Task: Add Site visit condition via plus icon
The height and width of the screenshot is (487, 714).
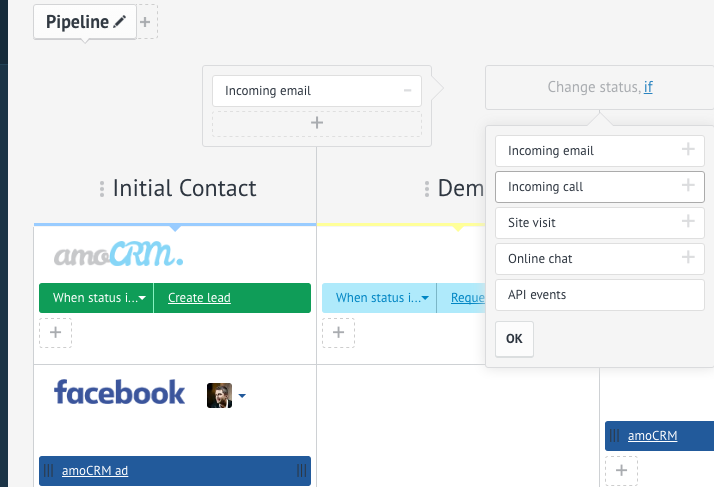Action: pos(688,222)
